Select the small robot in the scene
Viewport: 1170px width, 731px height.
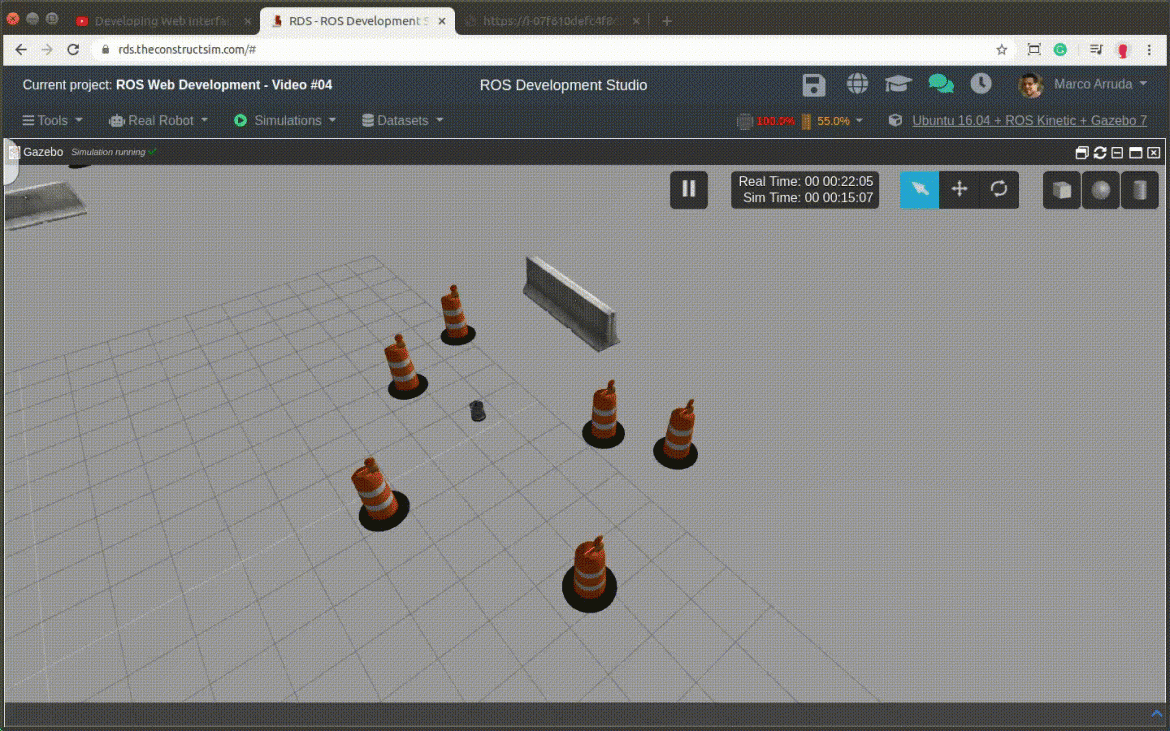pyautogui.click(x=478, y=410)
